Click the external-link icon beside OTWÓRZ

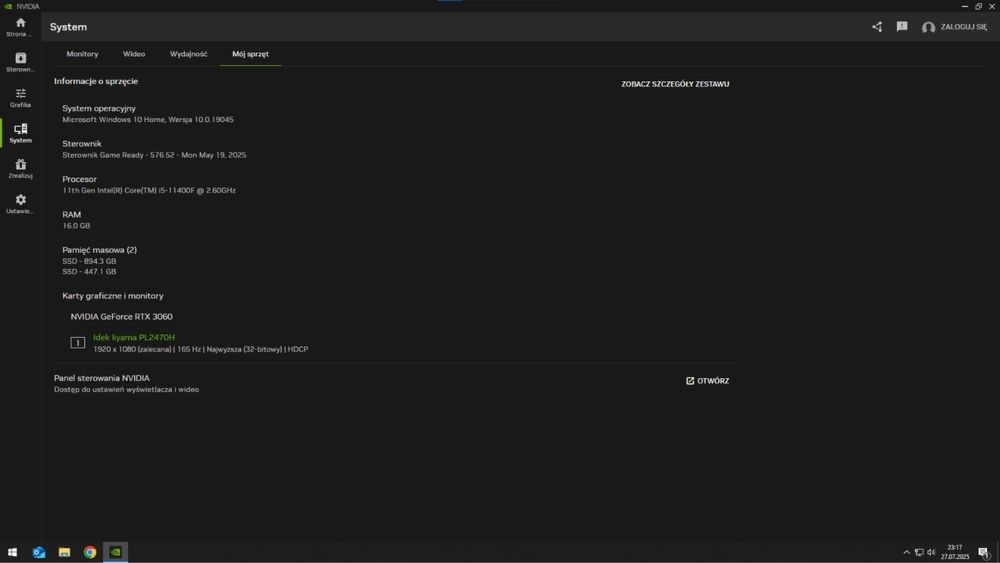pos(689,381)
